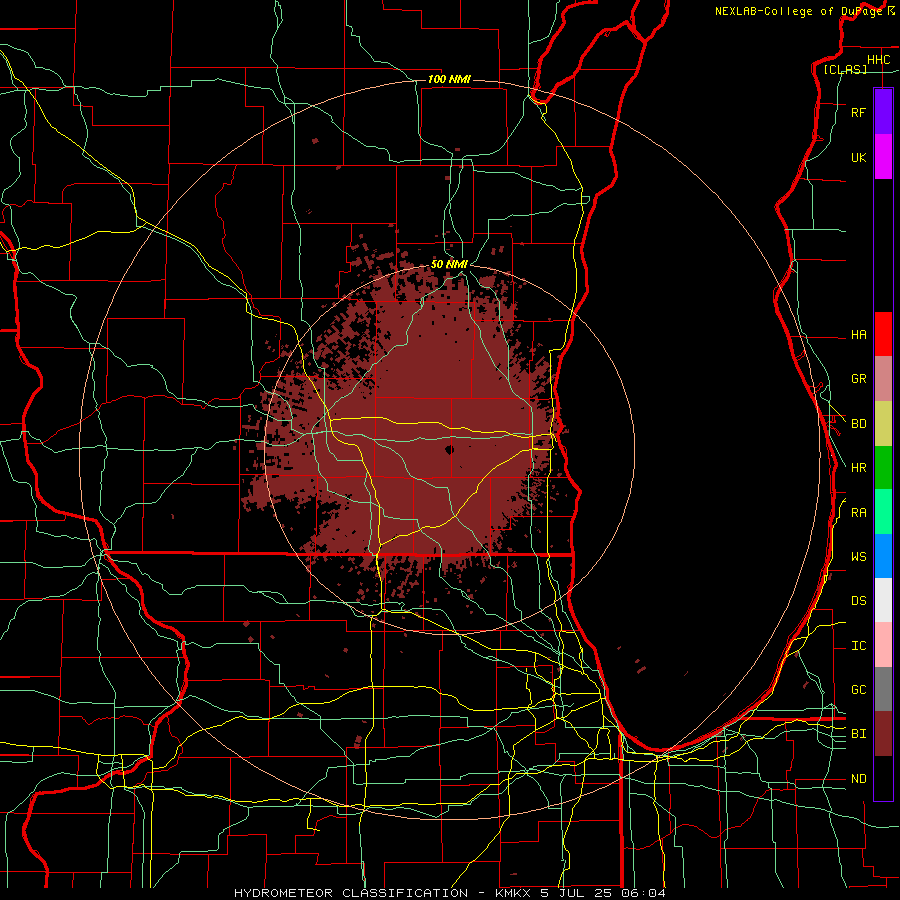Image resolution: width=900 pixels, height=900 pixels.
Task: Click the 'IC' legend label
Action: 859,646
